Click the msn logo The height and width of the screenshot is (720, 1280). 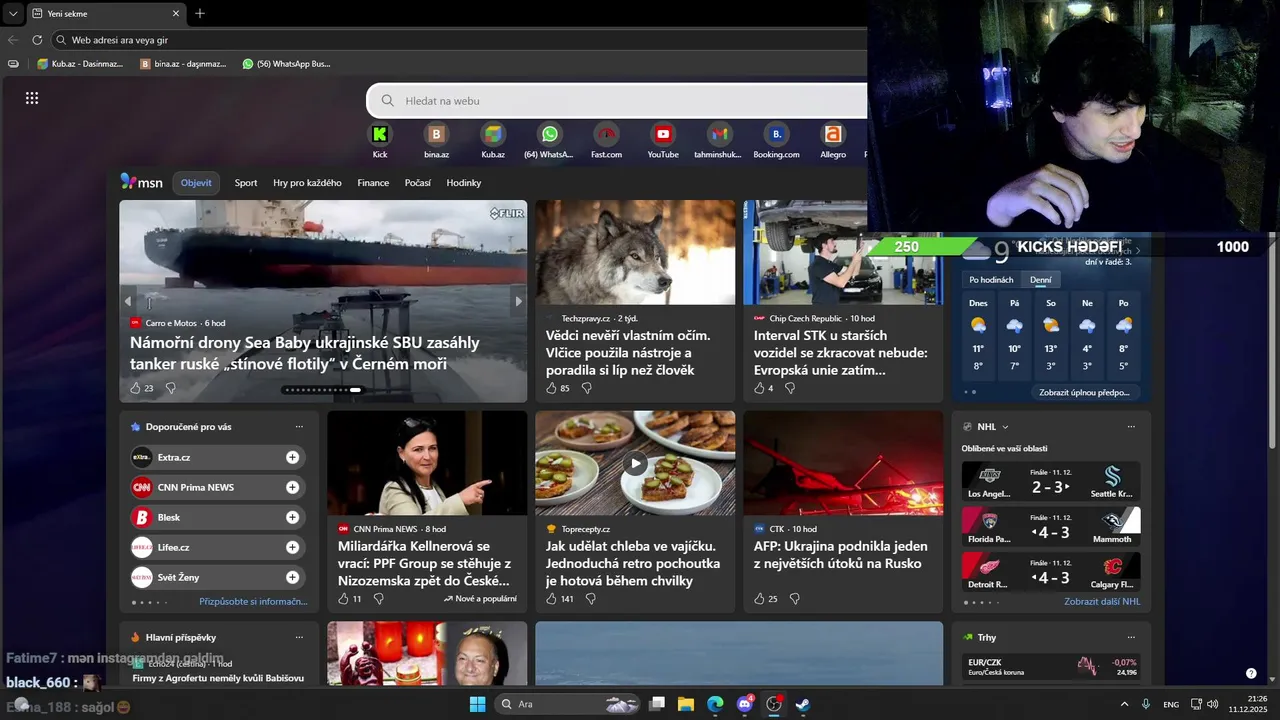142,182
